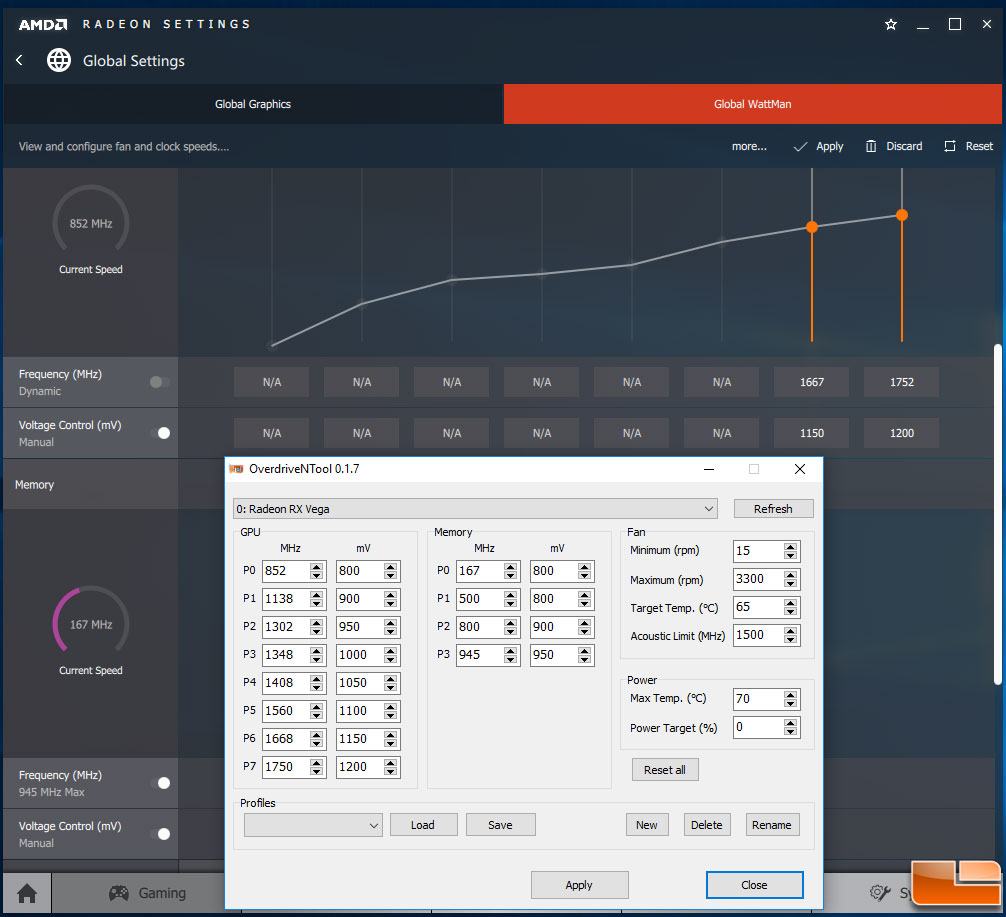Toggle GPU Frequency Dynamic switch
This screenshot has height=917, width=1006.
160,382
